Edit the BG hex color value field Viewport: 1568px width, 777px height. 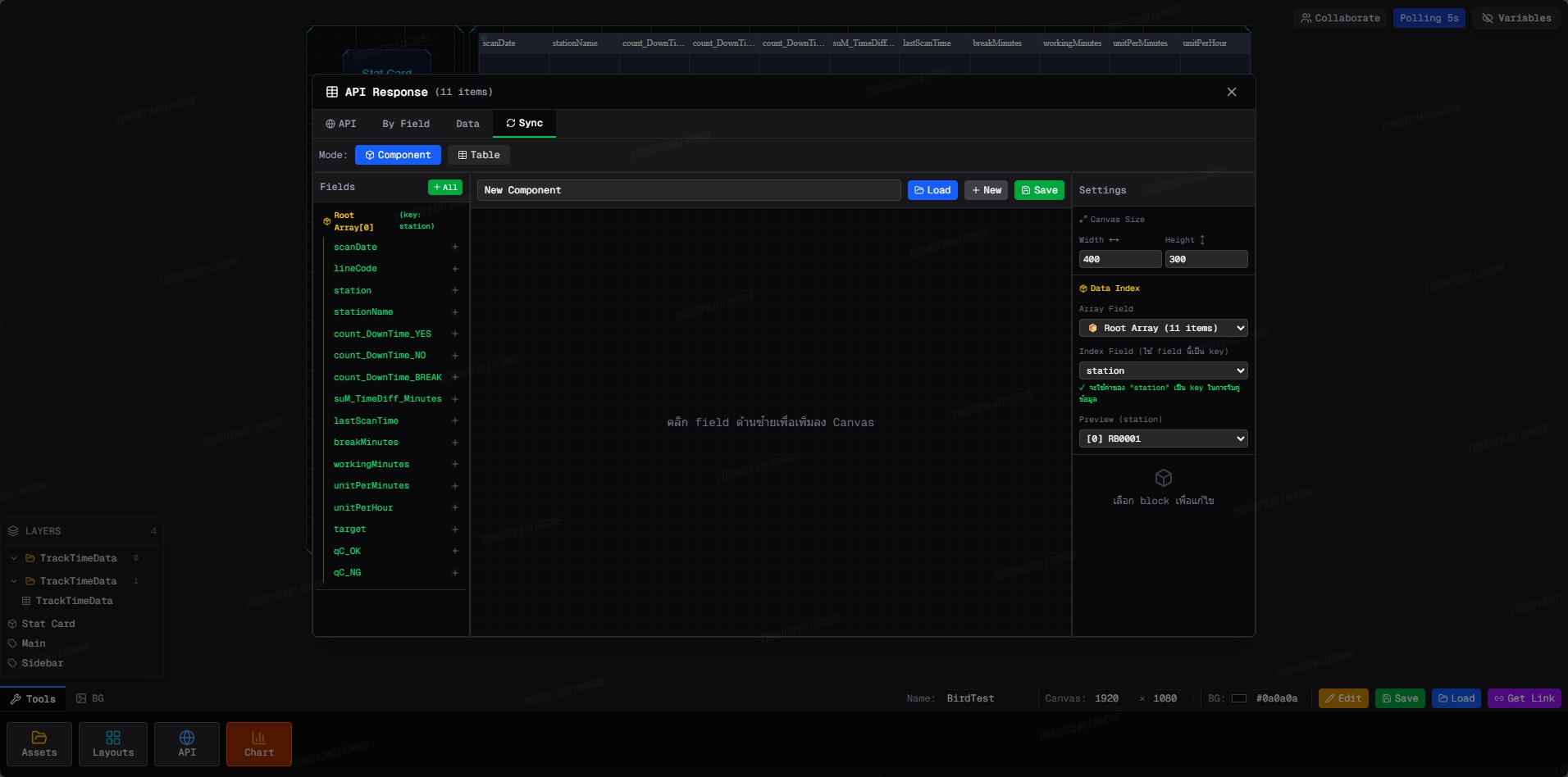(x=1279, y=698)
